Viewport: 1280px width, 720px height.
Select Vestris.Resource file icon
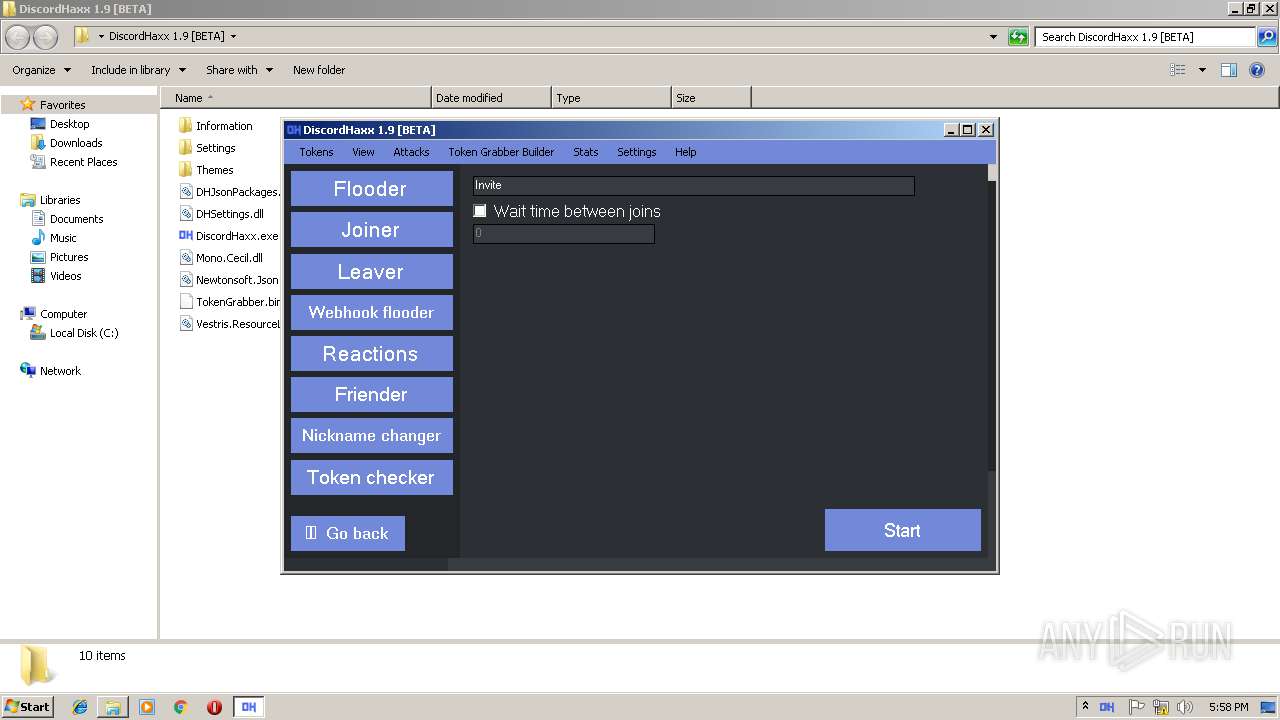[x=186, y=324]
